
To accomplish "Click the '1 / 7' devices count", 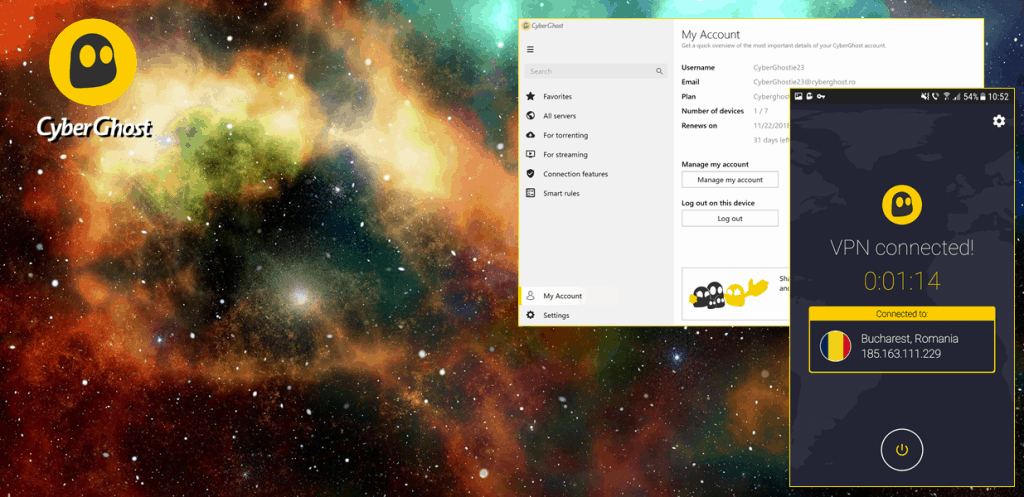I will point(760,111).
